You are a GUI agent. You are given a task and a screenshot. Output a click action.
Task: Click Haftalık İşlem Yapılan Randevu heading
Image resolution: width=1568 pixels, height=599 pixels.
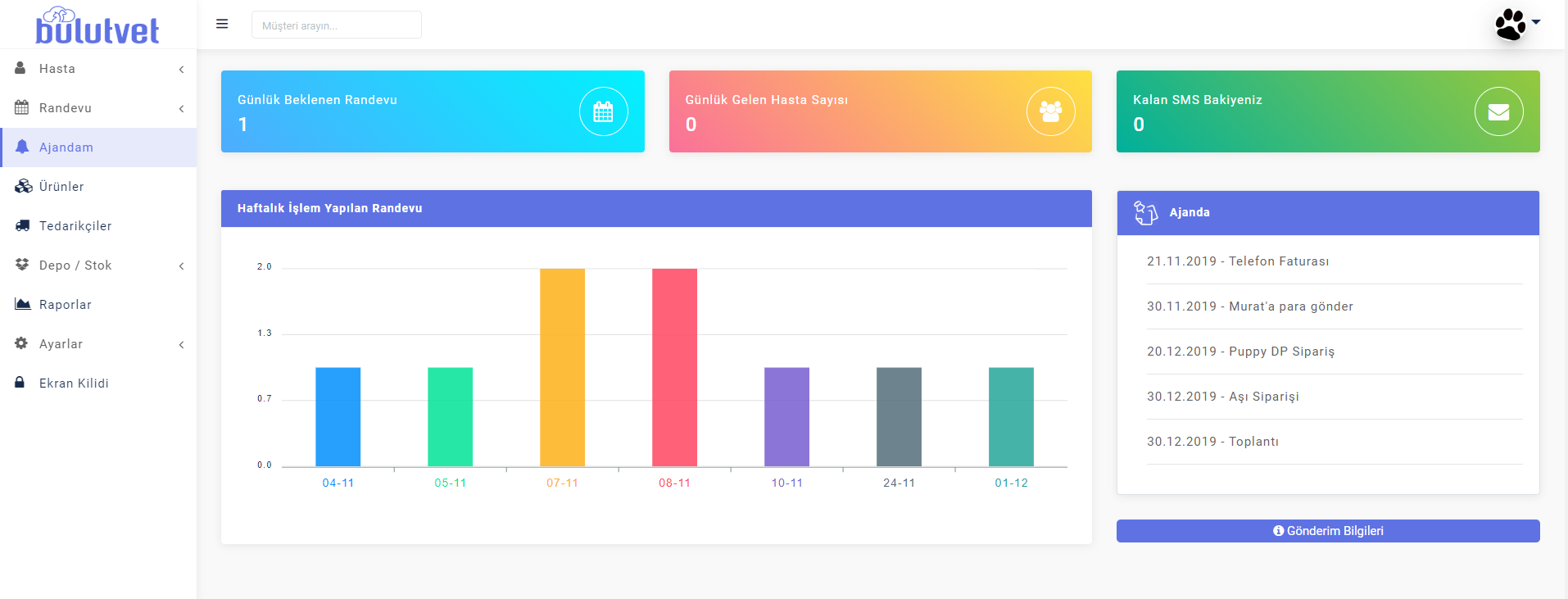tap(330, 208)
